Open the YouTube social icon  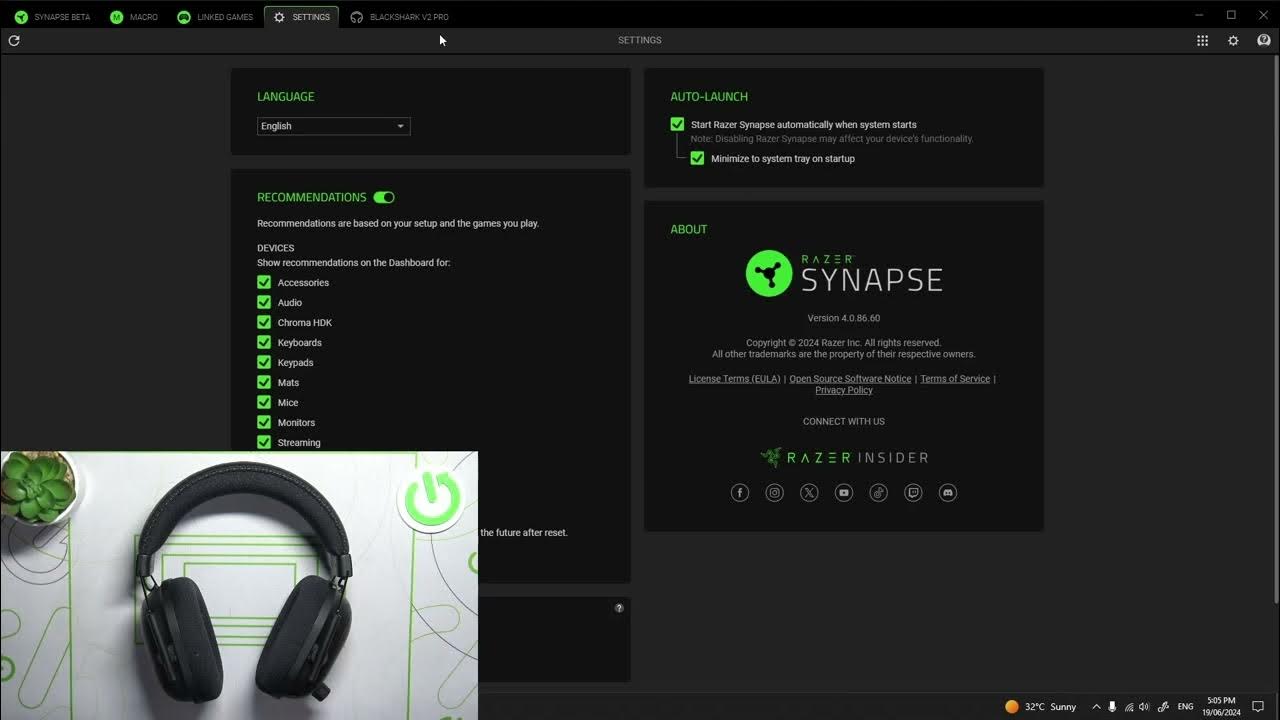(x=844, y=492)
